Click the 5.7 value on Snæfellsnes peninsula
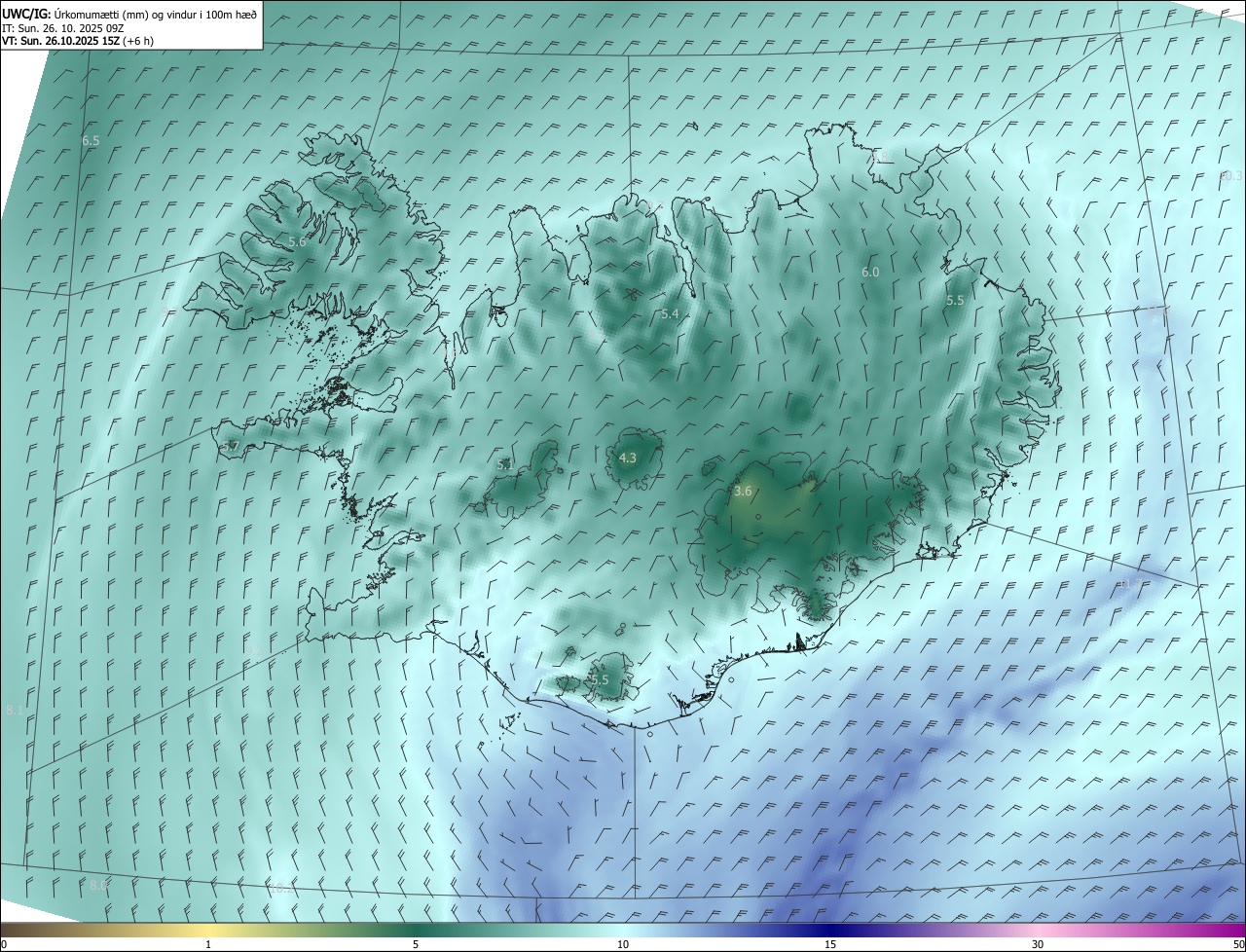The height and width of the screenshot is (952, 1246). [x=230, y=447]
